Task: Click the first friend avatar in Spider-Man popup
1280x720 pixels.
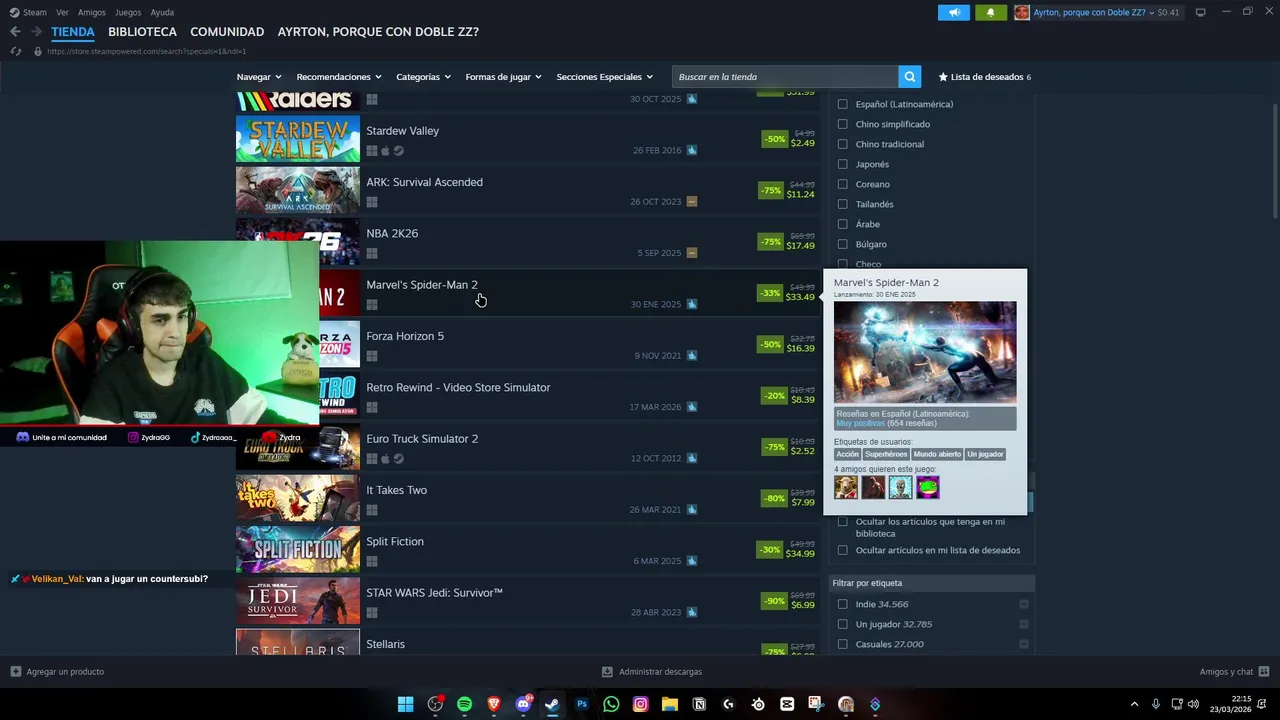Action: click(x=846, y=487)
